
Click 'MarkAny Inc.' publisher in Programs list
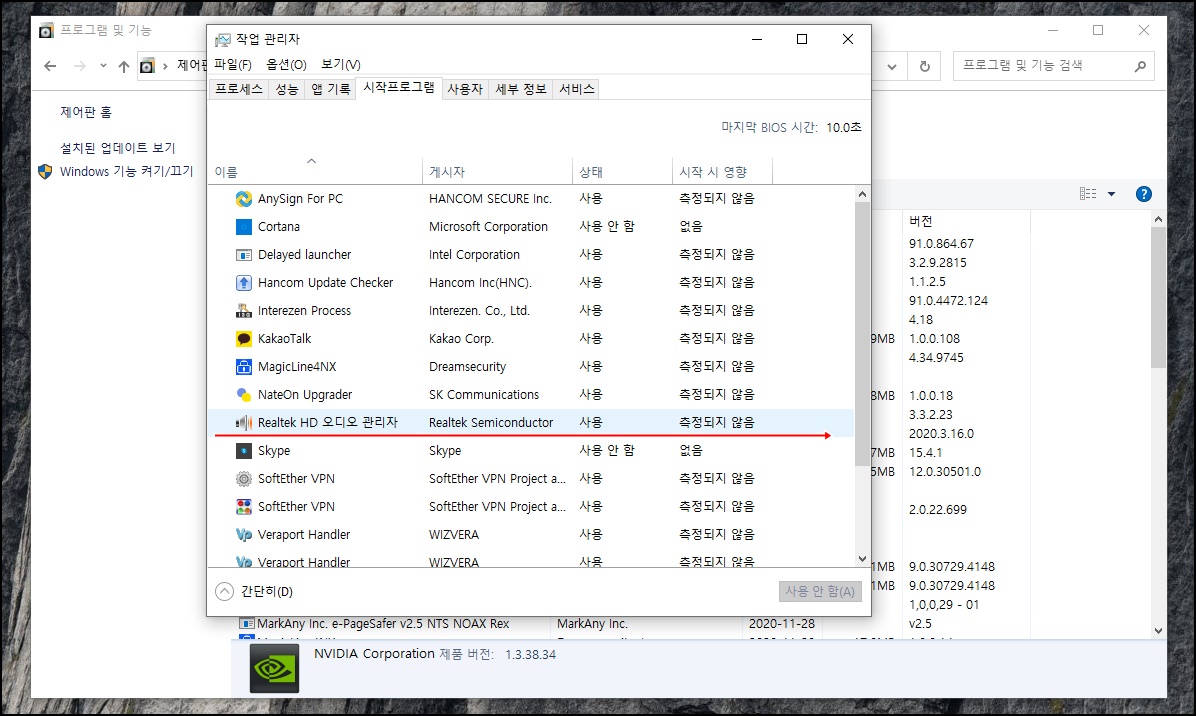point(592,624)
